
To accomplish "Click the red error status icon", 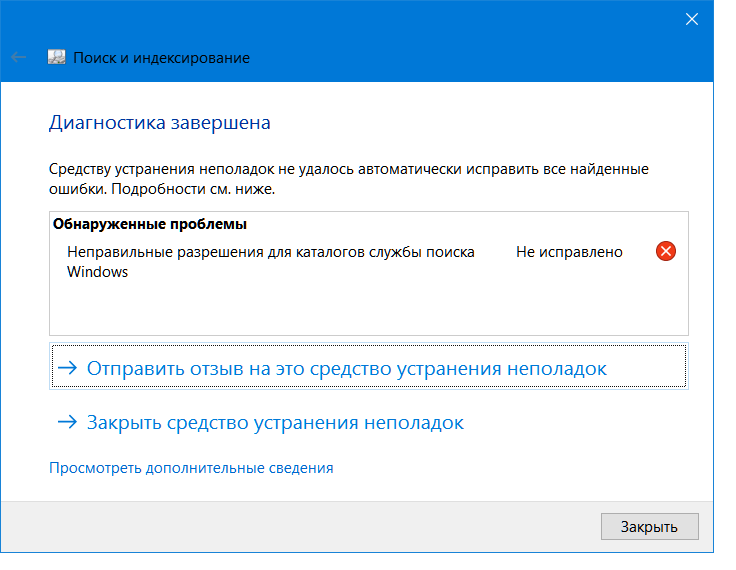I will coord(665,251).
